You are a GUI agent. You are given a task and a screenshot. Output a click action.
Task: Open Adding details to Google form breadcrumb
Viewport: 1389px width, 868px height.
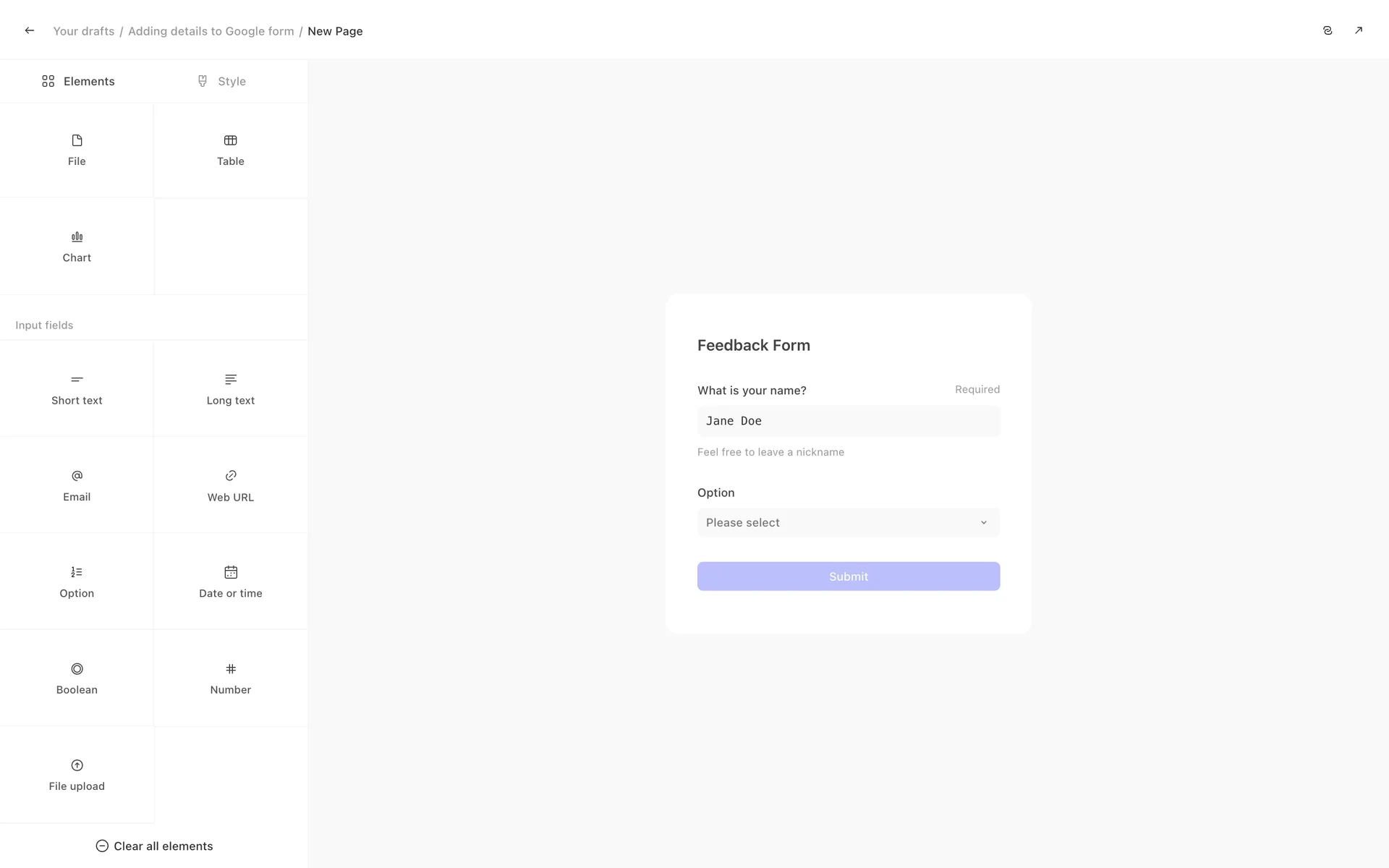pos(211,31)
